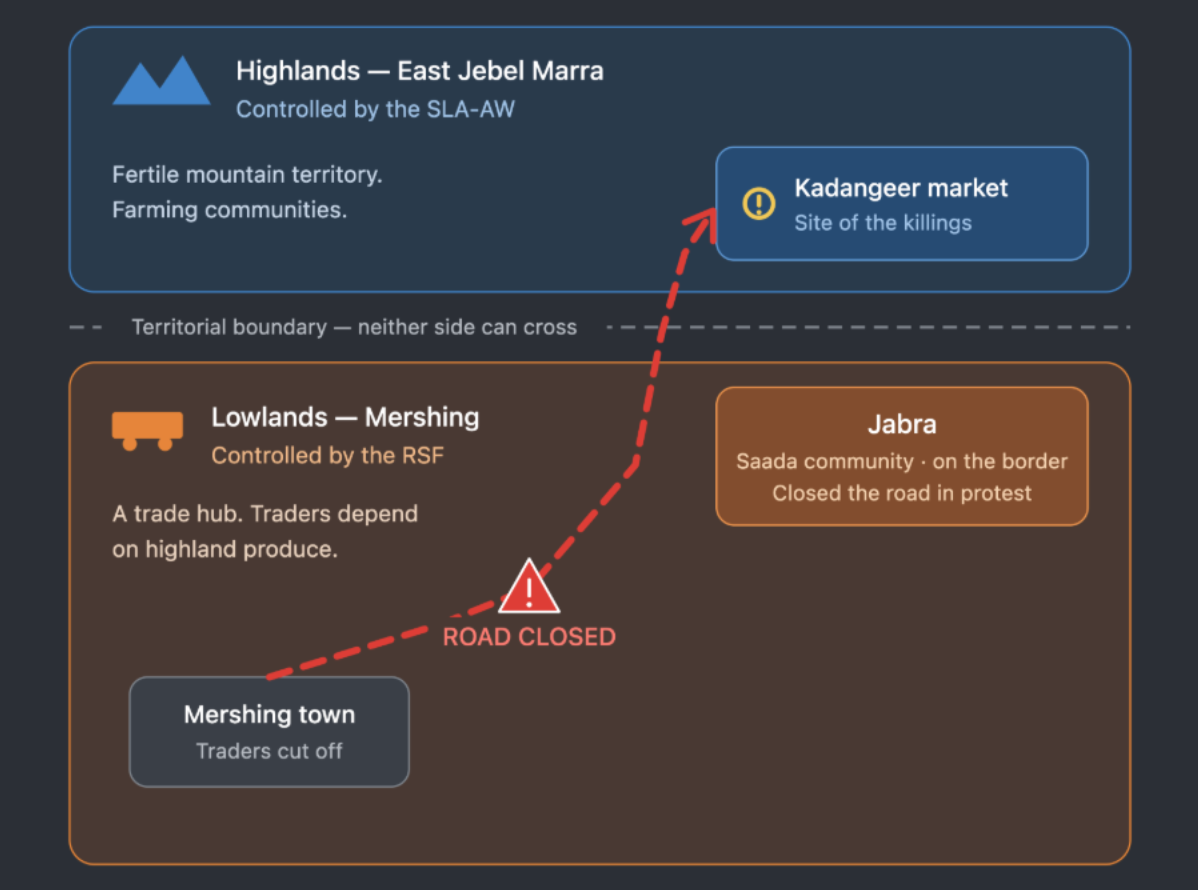This screenshot has width=1198, height=890.
Task: Click the Lowlands — Mershing heading
Action: (345, 417)
